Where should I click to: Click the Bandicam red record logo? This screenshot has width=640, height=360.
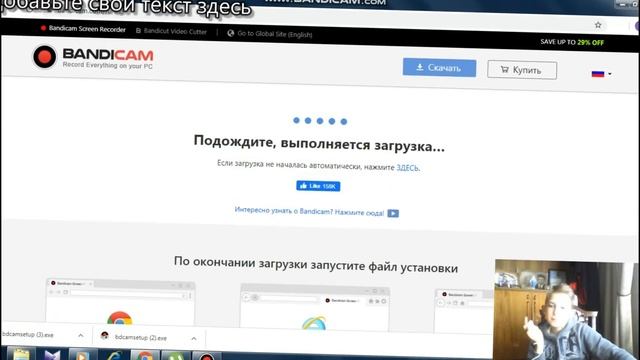tap(44, 56)
